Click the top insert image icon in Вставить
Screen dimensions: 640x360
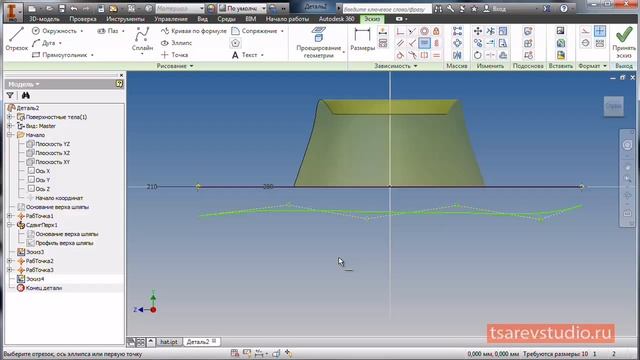click(x=560, y=31)
